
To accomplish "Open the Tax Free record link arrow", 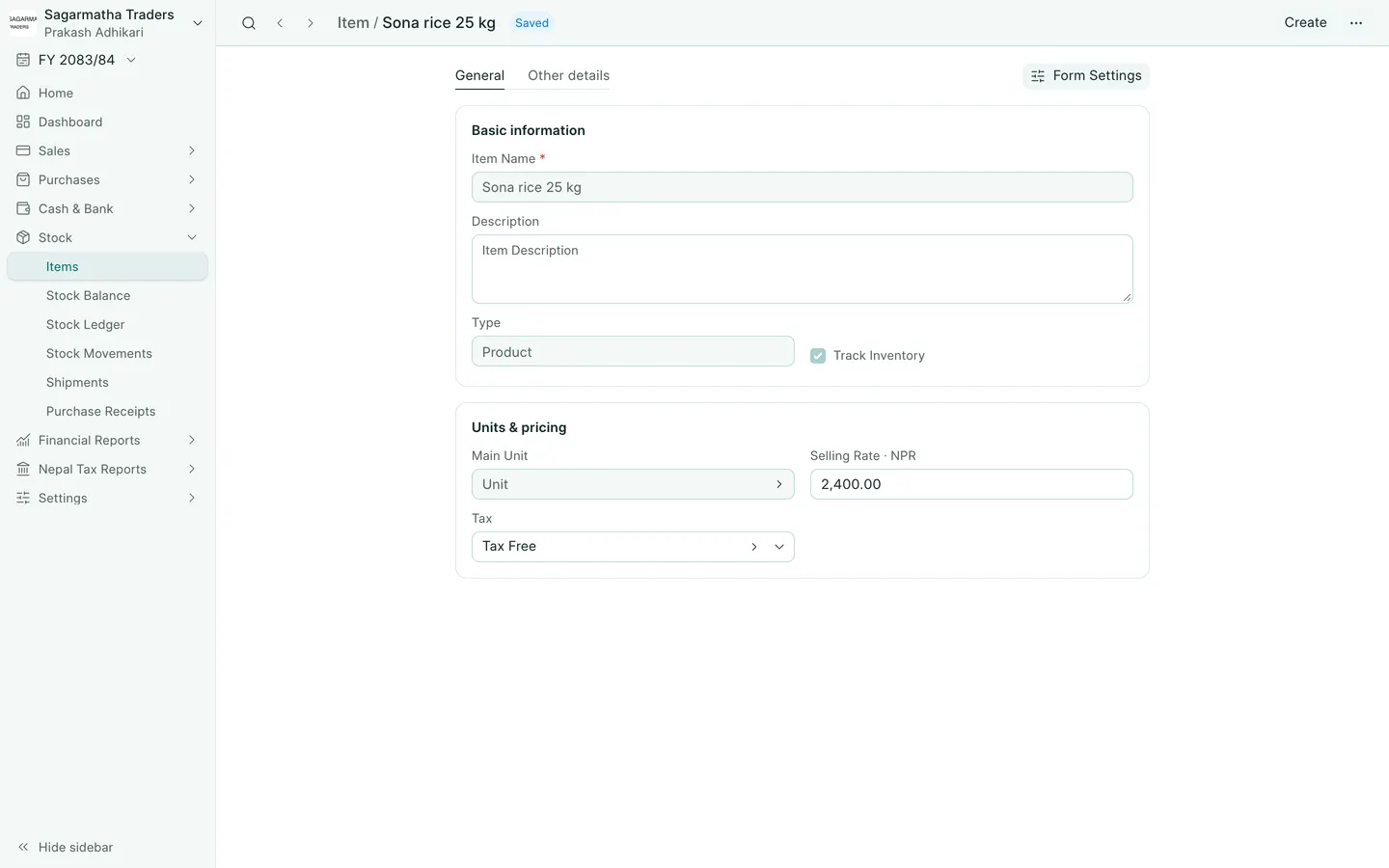I will click(754, 547).
